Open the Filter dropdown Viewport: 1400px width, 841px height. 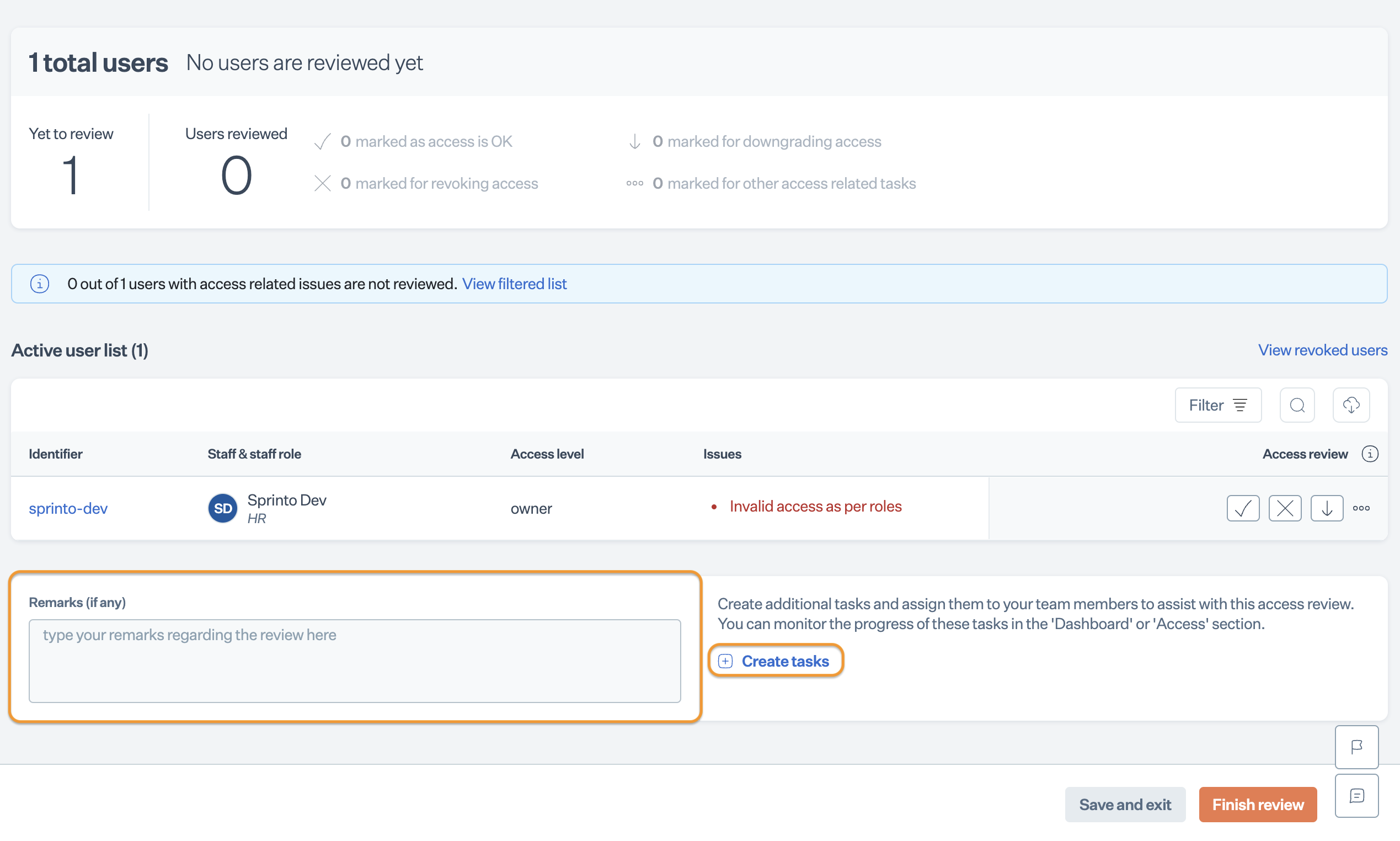pos(1217,405)
